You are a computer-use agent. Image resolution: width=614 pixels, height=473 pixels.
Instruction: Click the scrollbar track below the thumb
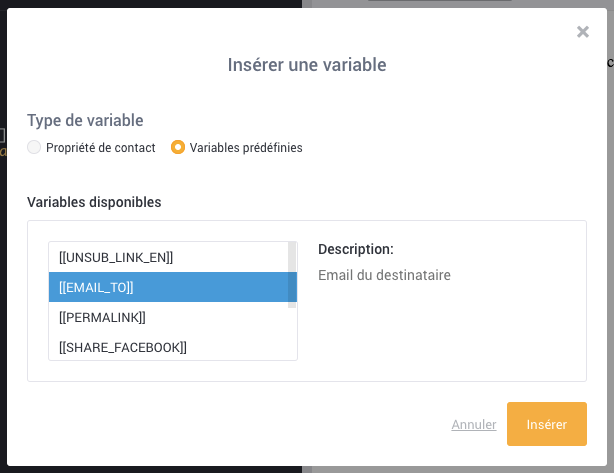(292, 334)
